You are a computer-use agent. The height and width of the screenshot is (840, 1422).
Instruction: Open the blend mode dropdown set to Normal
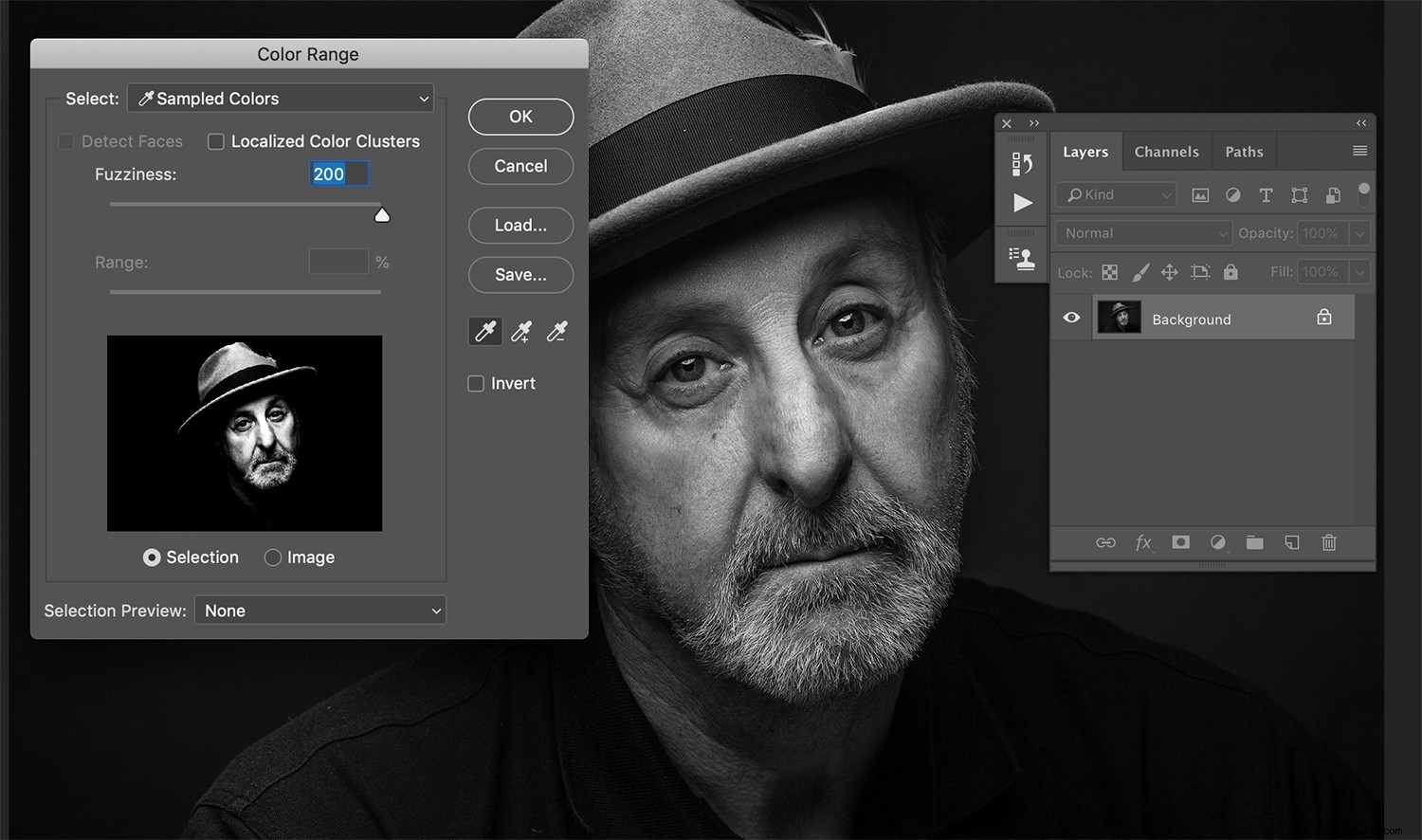1142,232
